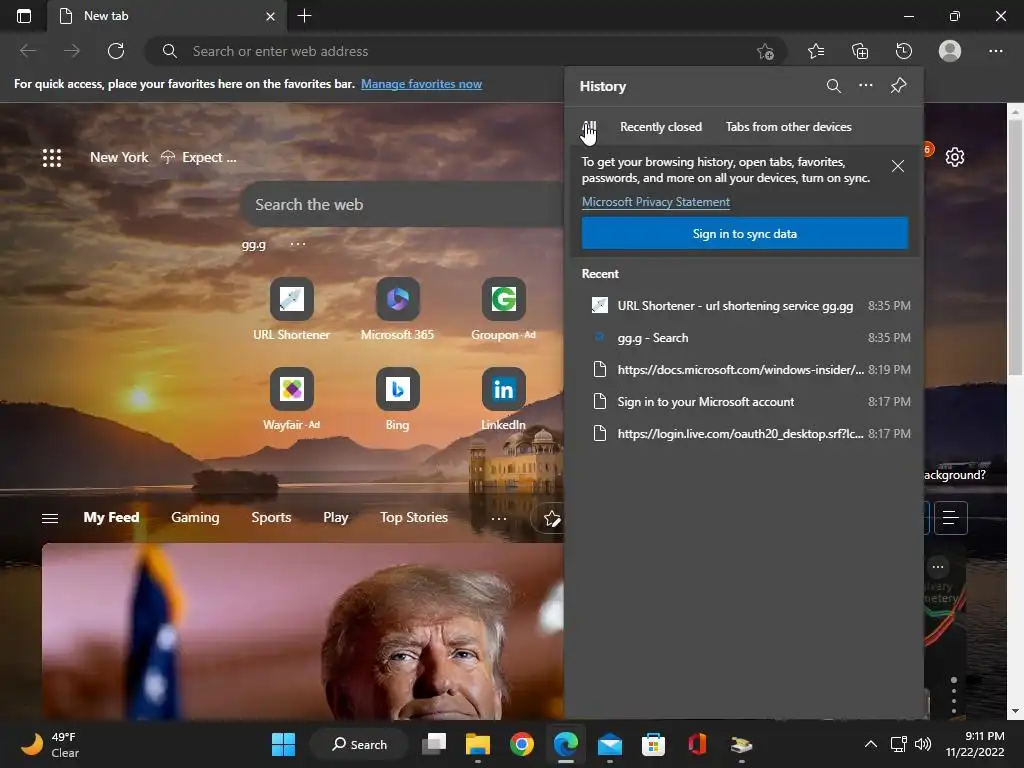Close the New tab tab
Viewport: 1024px width, 768px height.
tap(270, 16)
